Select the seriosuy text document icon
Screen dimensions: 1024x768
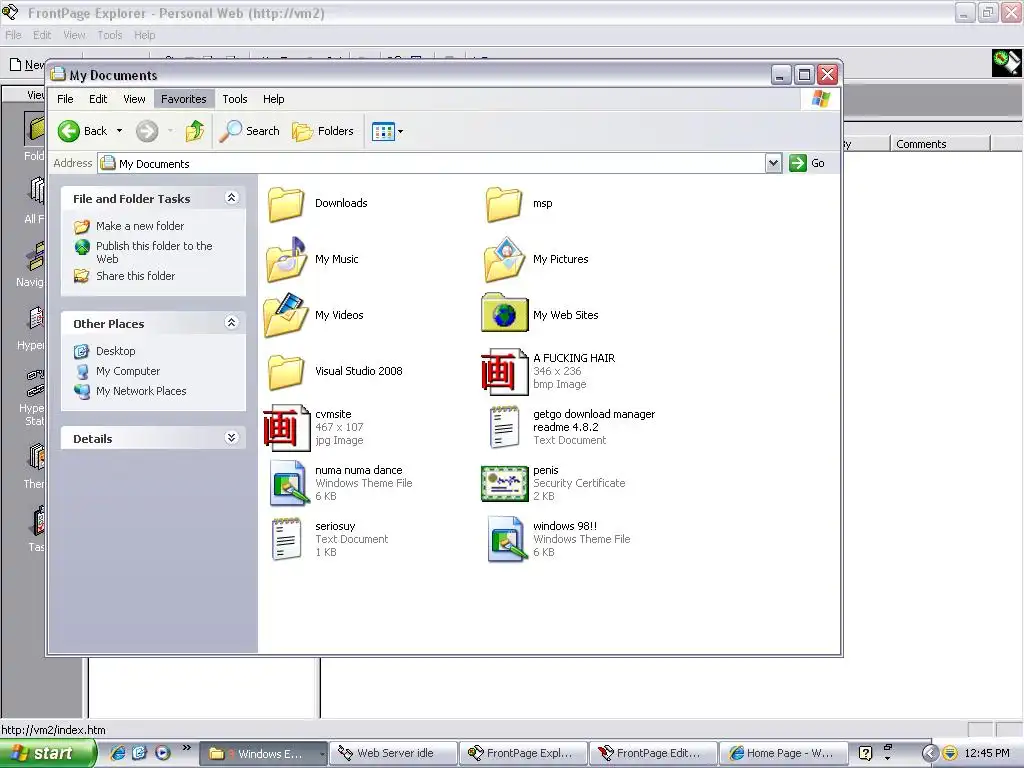click(x=286, y=539)
